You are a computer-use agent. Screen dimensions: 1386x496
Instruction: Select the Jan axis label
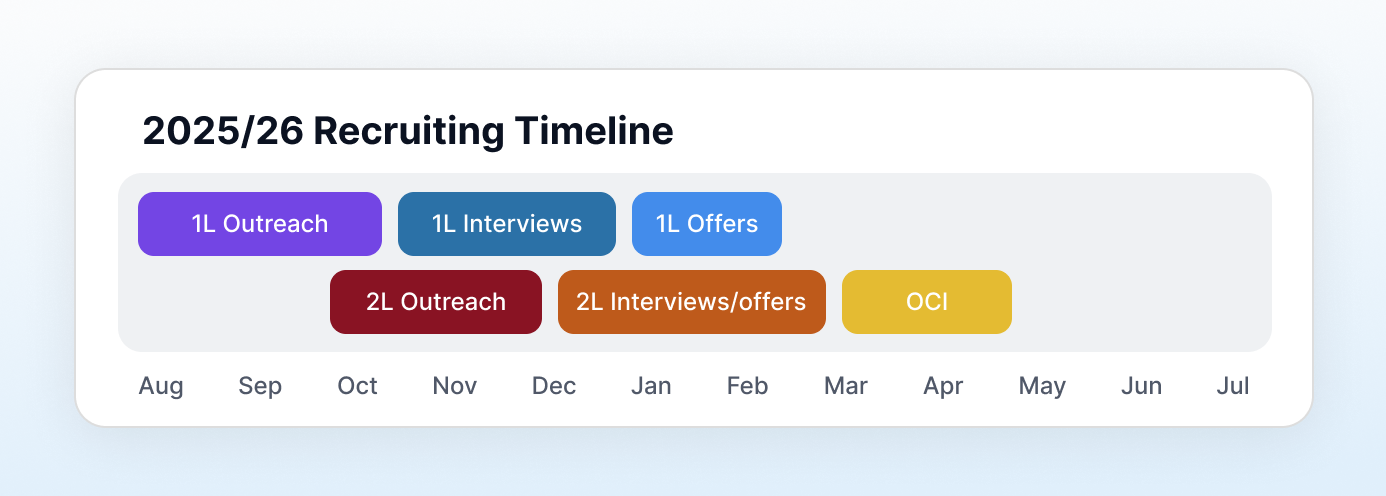click(x=651, y=386)
